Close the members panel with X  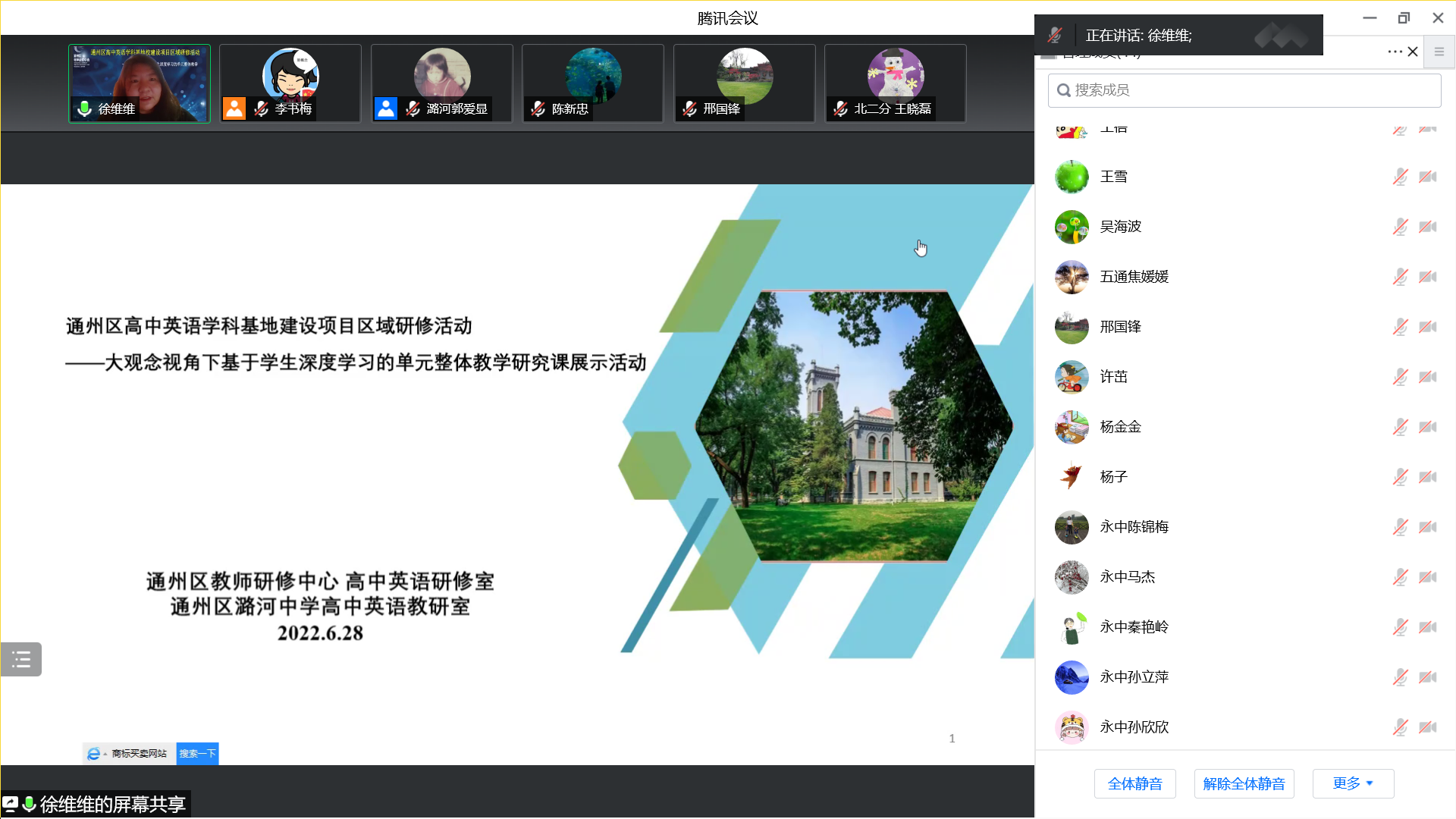(x=1413, y=52)
